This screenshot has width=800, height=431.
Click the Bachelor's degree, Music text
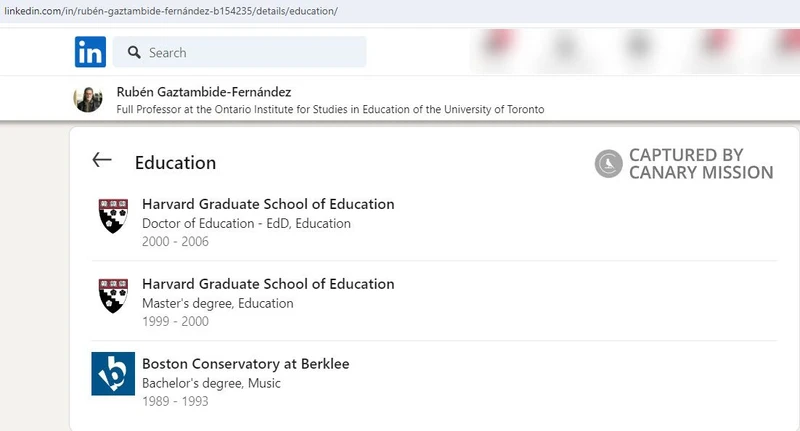pyautogui.click(x=211, y=383)
